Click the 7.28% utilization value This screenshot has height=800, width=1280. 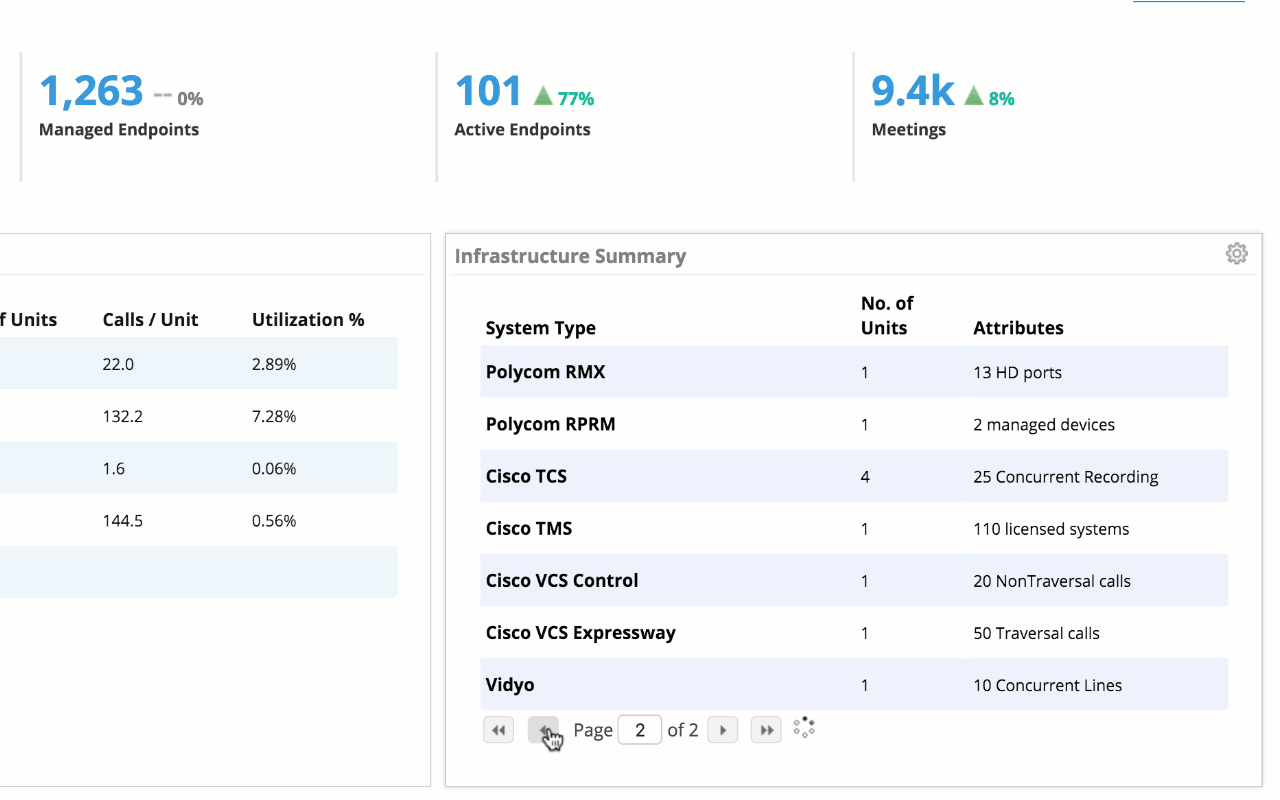[x=274, y=416]
